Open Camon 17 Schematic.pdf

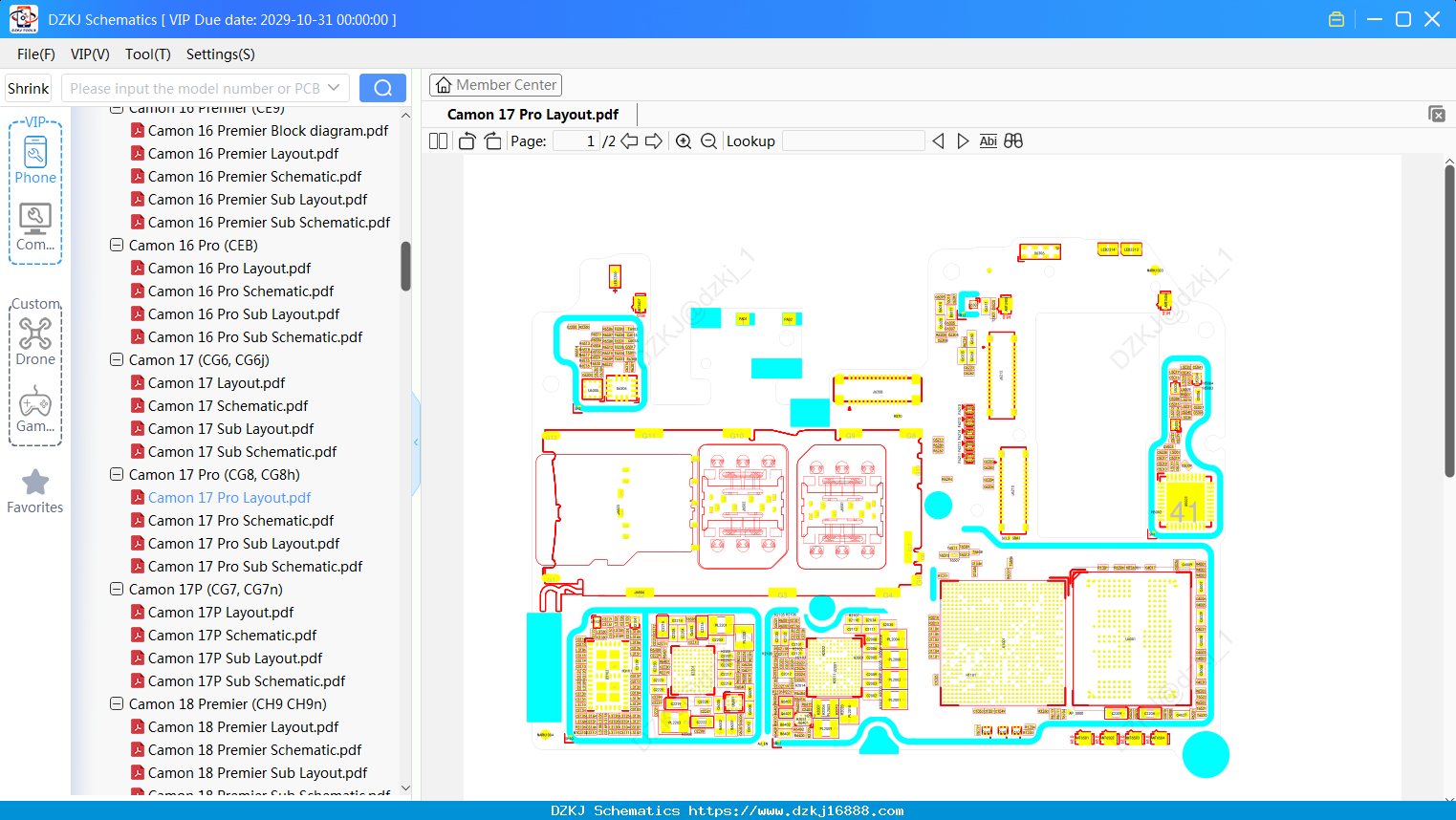tap(228, 406)
